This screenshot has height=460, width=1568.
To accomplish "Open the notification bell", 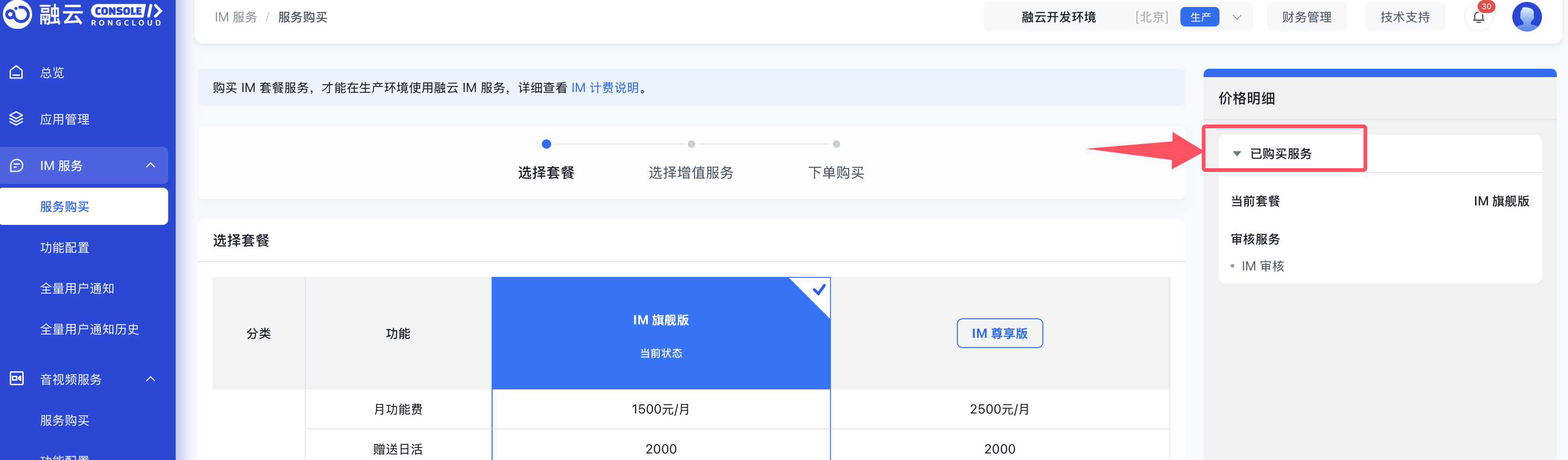I will (1478, 17).
